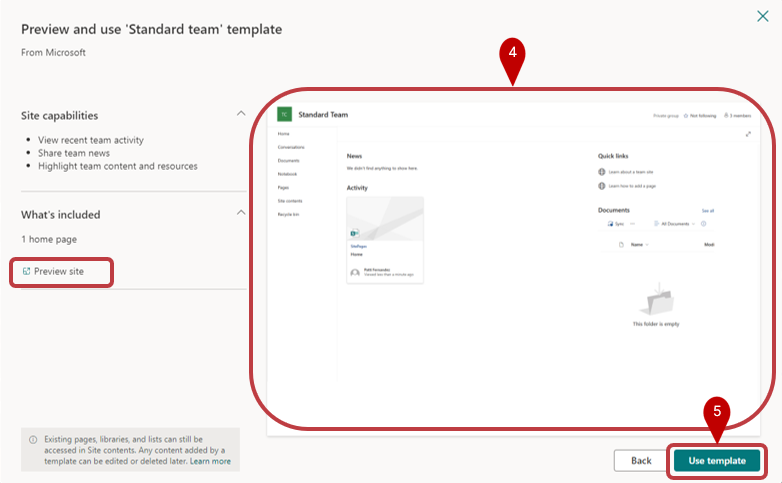Click the expand preview icon
The image size is (782, 483).
pos(748,134)
